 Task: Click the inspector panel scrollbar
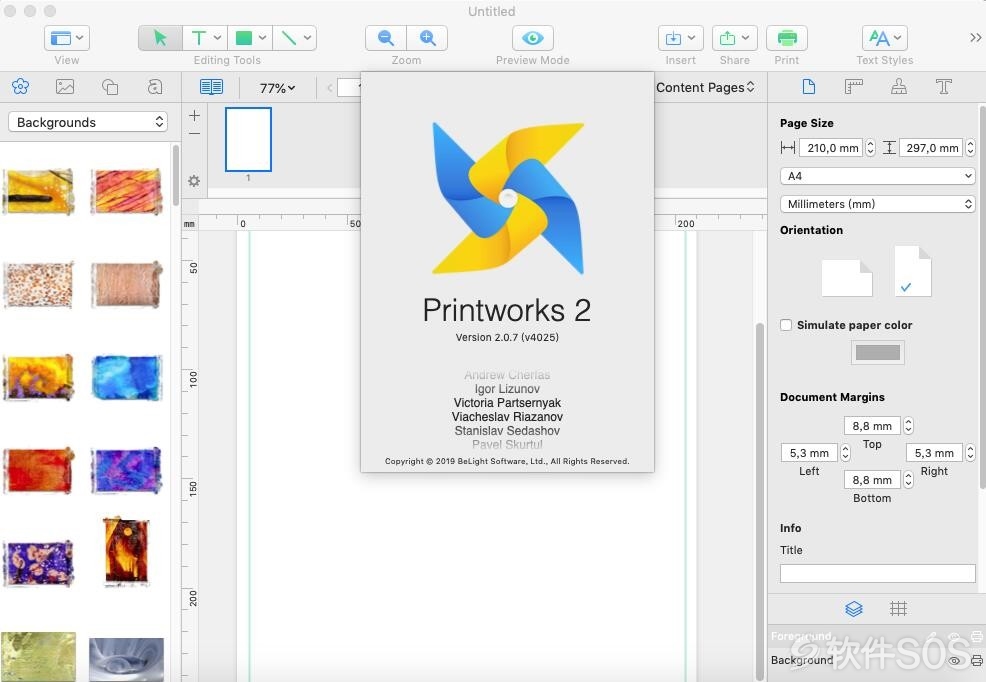[x=982, y=295]
